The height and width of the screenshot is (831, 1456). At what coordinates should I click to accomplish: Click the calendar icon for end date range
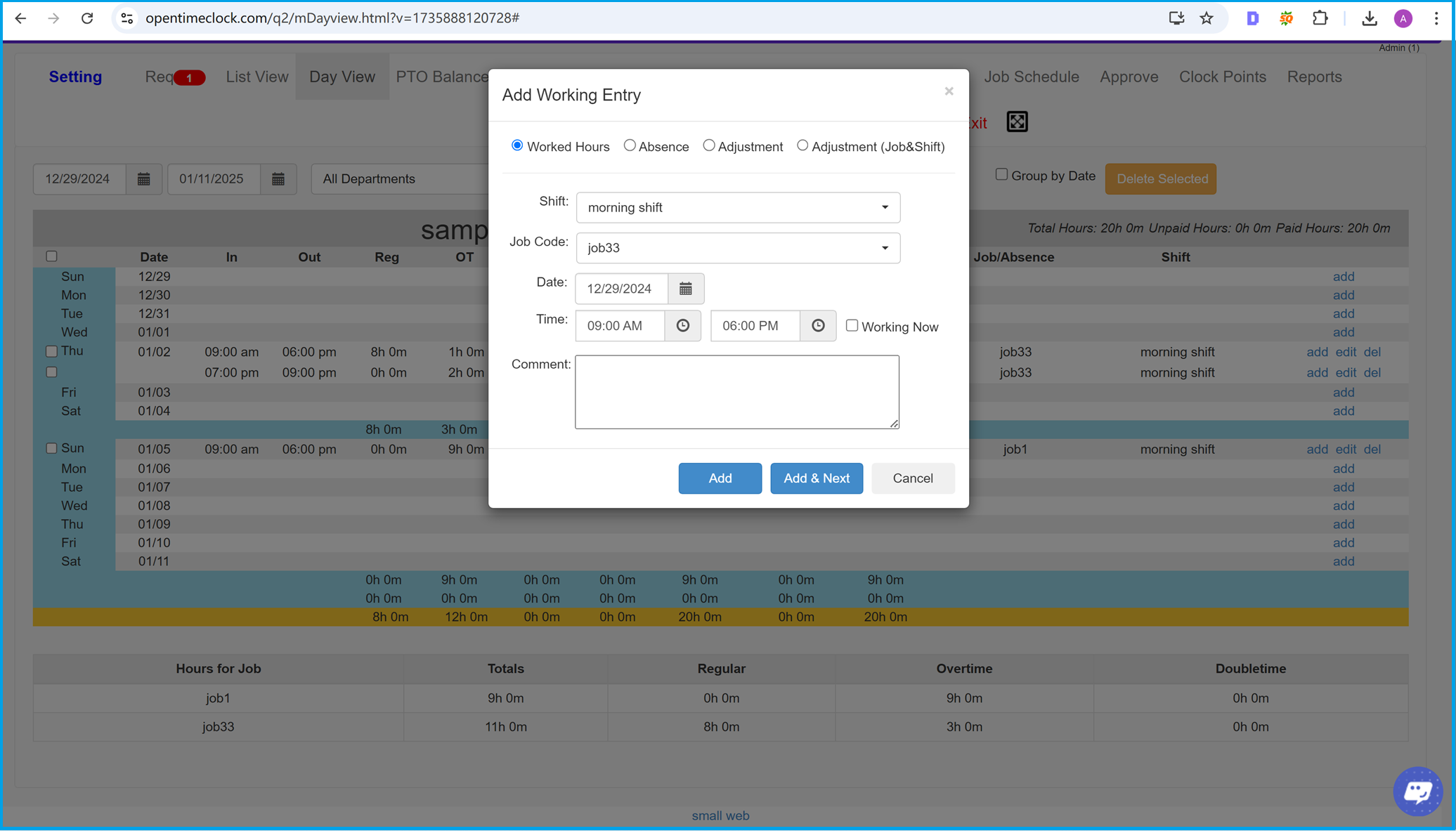(278, 178)
